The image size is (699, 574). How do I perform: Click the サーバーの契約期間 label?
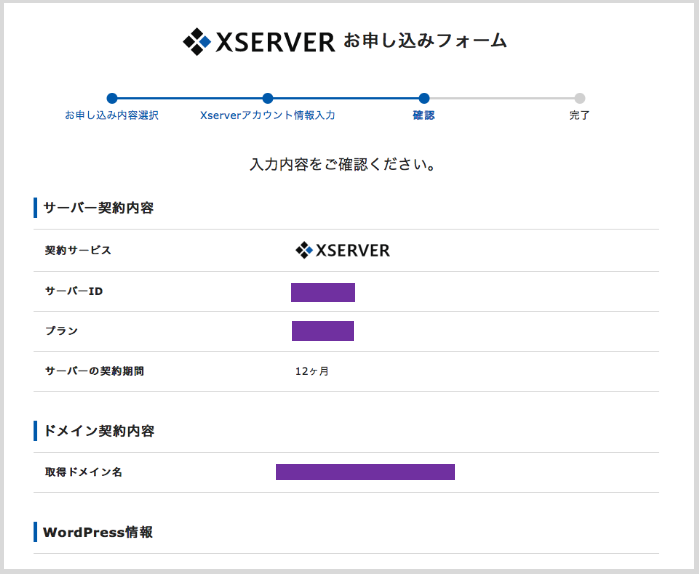point(95,371)
